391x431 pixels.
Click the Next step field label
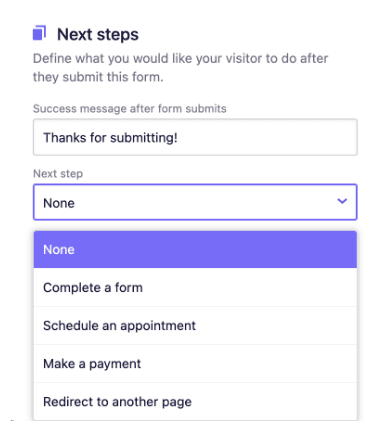(x=58, y=173)
